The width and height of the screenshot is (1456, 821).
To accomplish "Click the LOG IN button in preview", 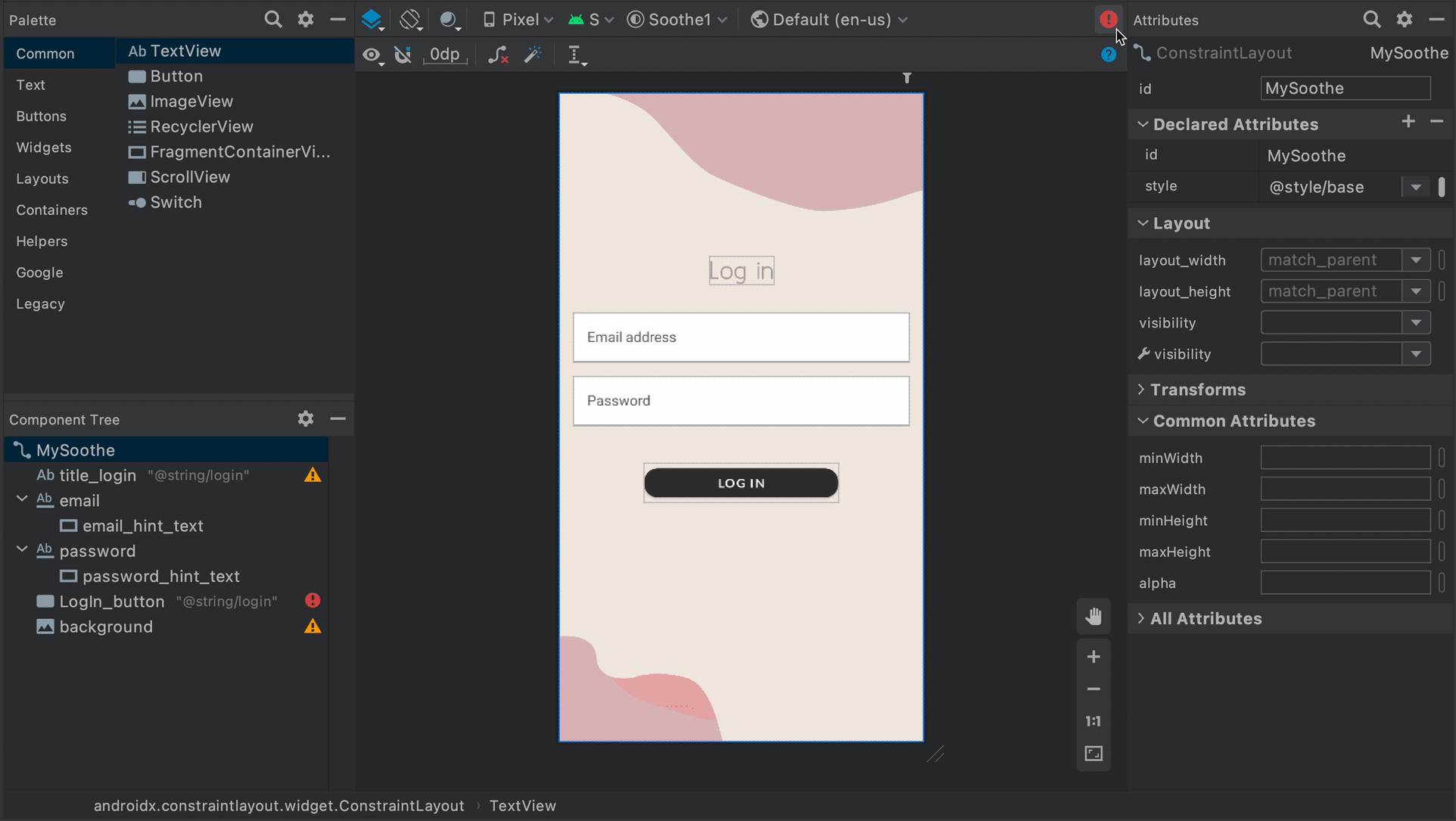I will pos(742,483).
